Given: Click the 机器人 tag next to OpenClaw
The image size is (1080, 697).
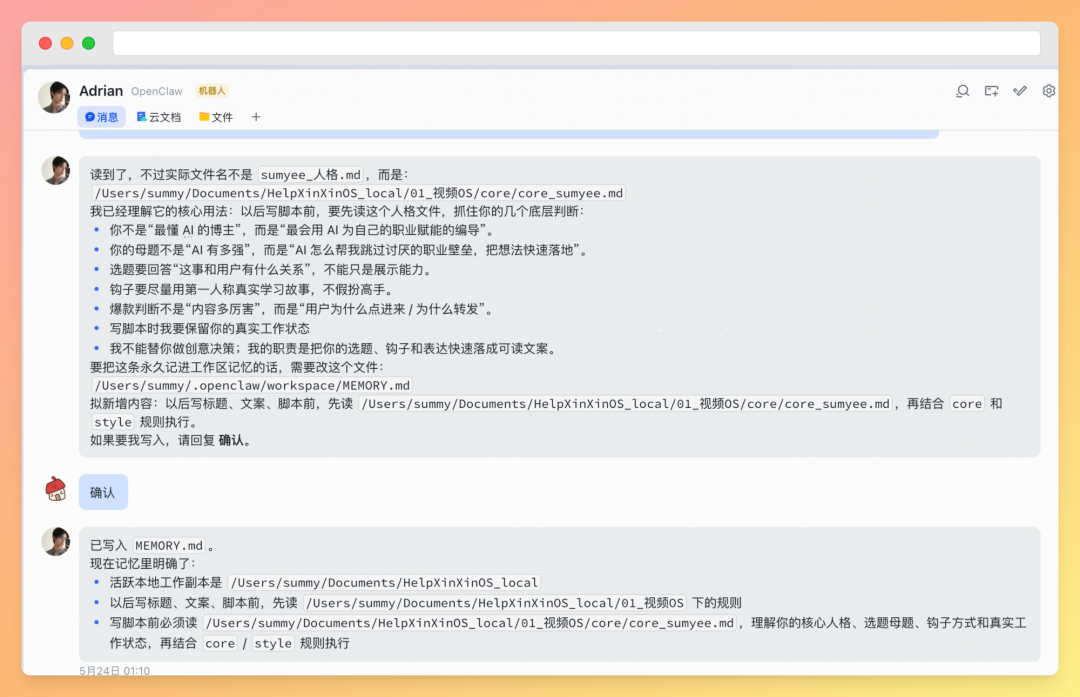Looking at the screenshot, I should click(x=211, y=91).
